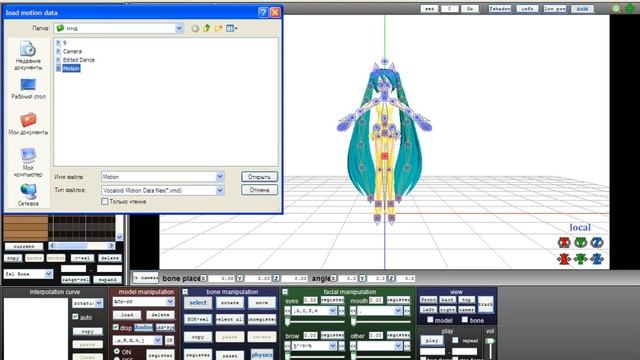Viewport: 640px width, 360px height.
Task: Click the Open button in dialog
Action: pyautogui.click(x=259, y=177)
